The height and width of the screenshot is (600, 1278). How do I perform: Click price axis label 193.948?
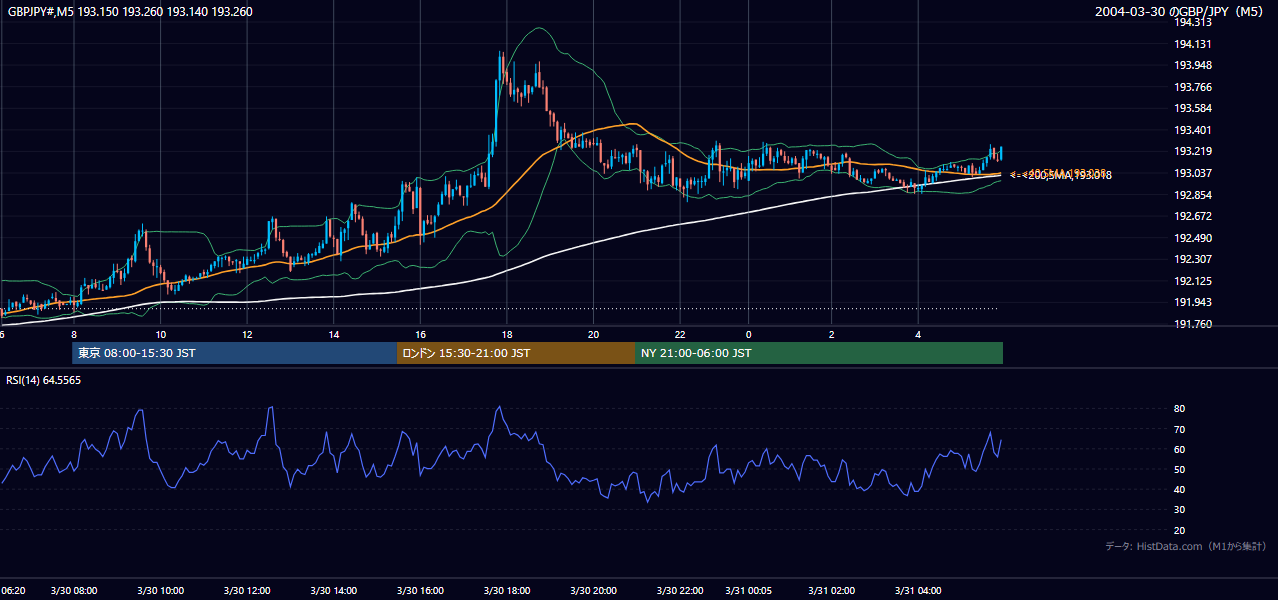(1193, 66)
